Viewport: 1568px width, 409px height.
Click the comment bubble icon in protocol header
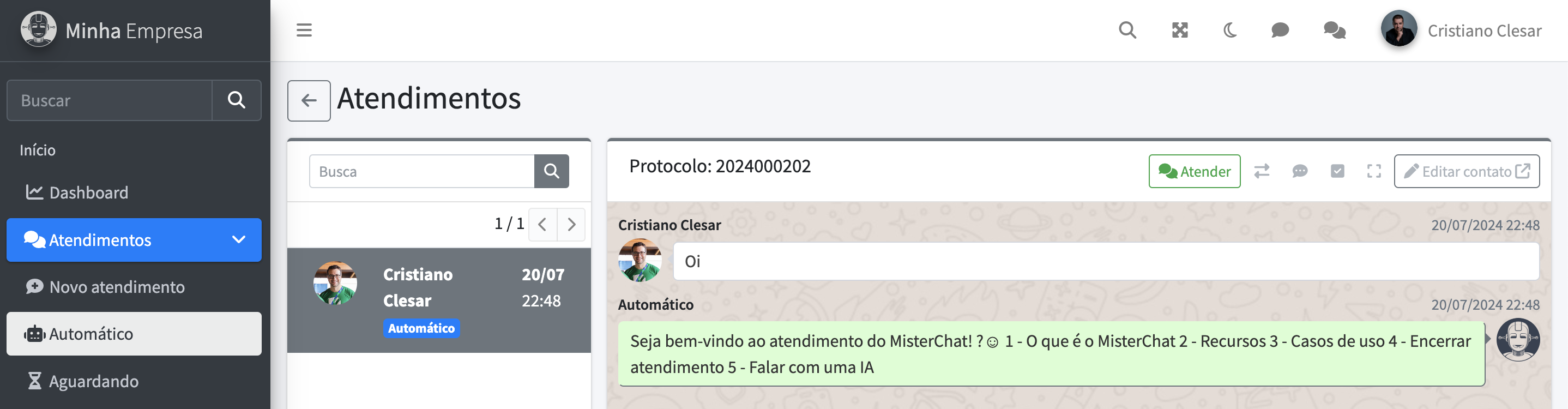tap(1300, 172)
